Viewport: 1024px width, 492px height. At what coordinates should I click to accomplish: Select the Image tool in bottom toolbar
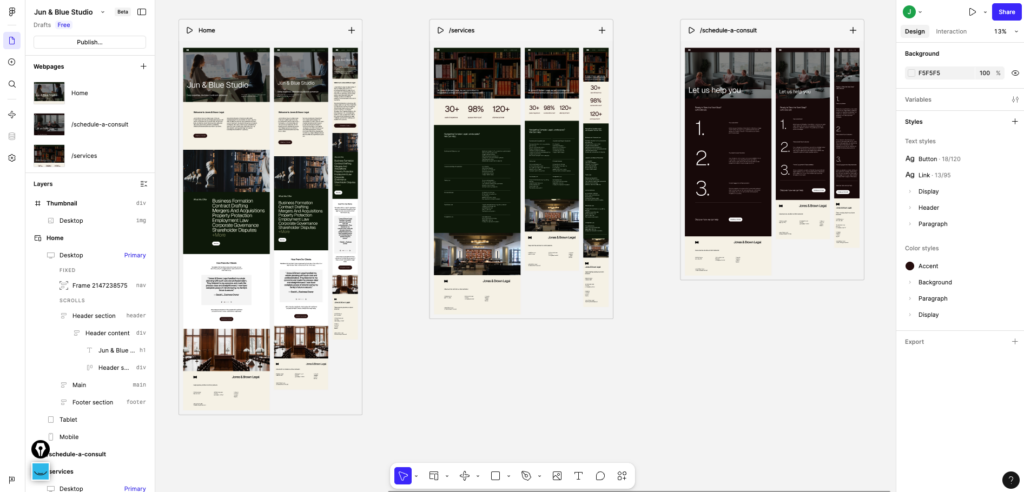point(557,476)
